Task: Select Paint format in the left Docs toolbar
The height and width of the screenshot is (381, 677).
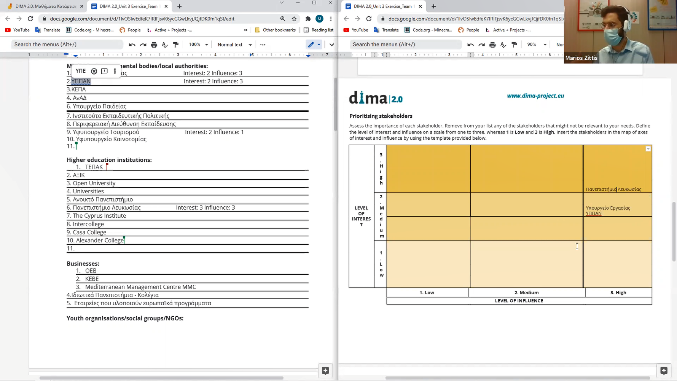Action: point(176,44)
